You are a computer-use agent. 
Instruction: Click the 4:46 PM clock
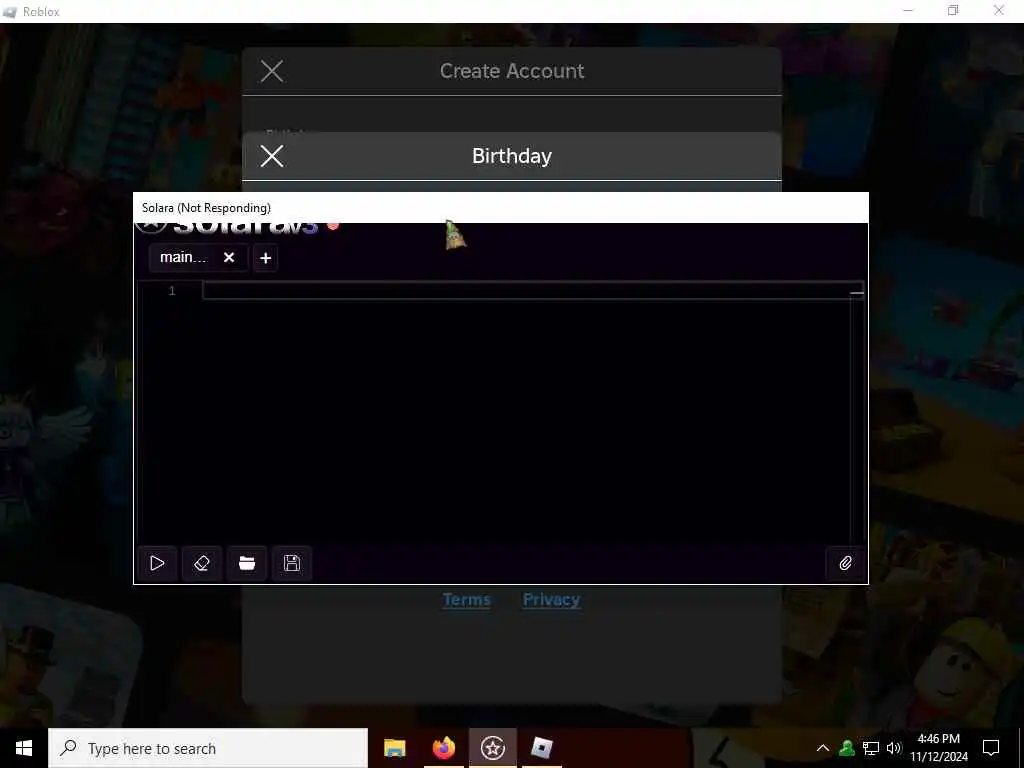938,739
